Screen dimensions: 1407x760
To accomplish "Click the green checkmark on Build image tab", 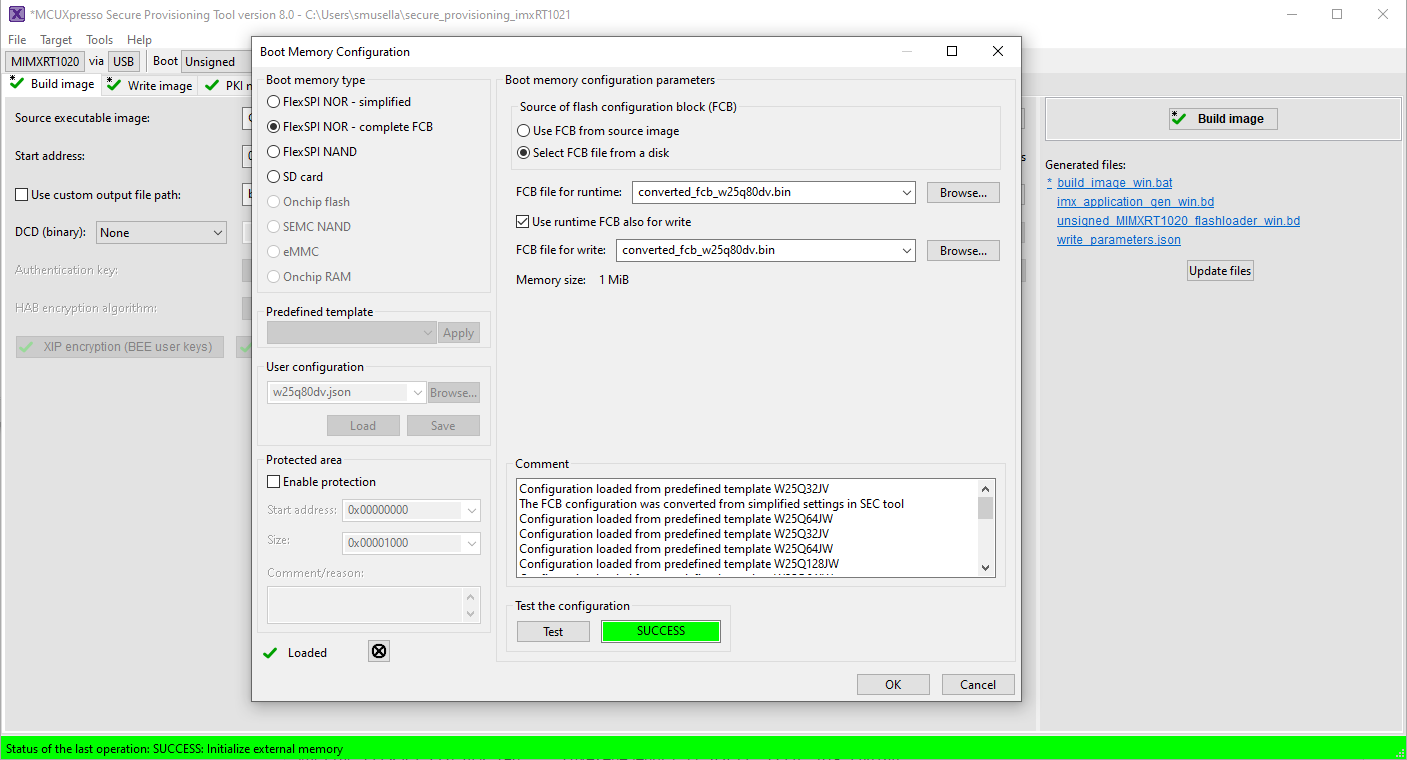I will tap(16, 84).
